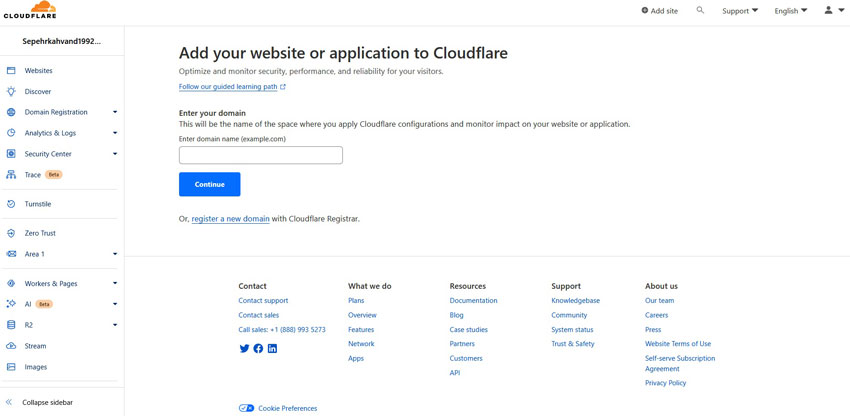850x416 pixels.
Task: Open the Privacy Policy footer link
Action: point(666,383)
